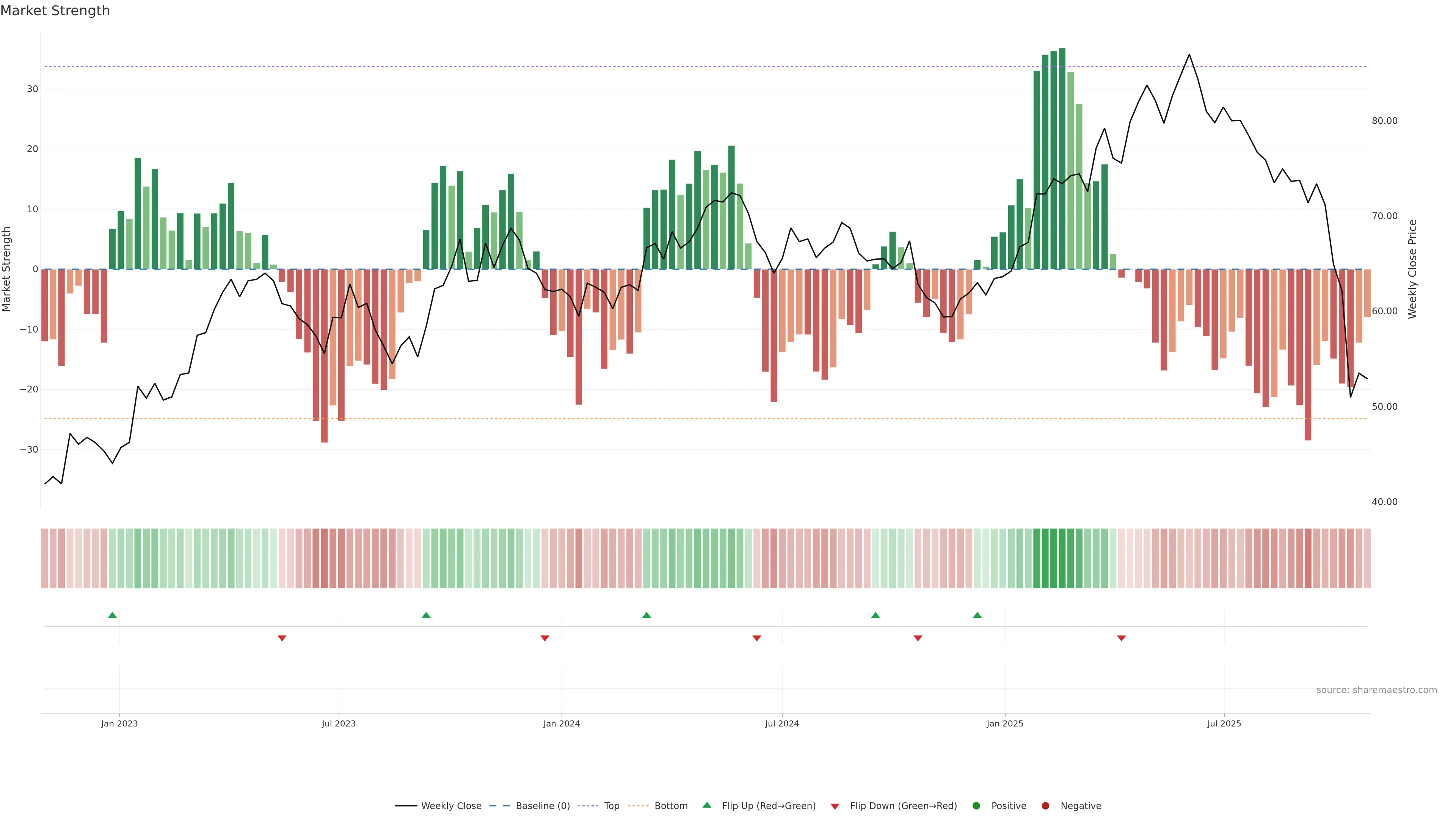Click the green Positive legend dot
Screen dimensions: 1456x819
point(976,805)
